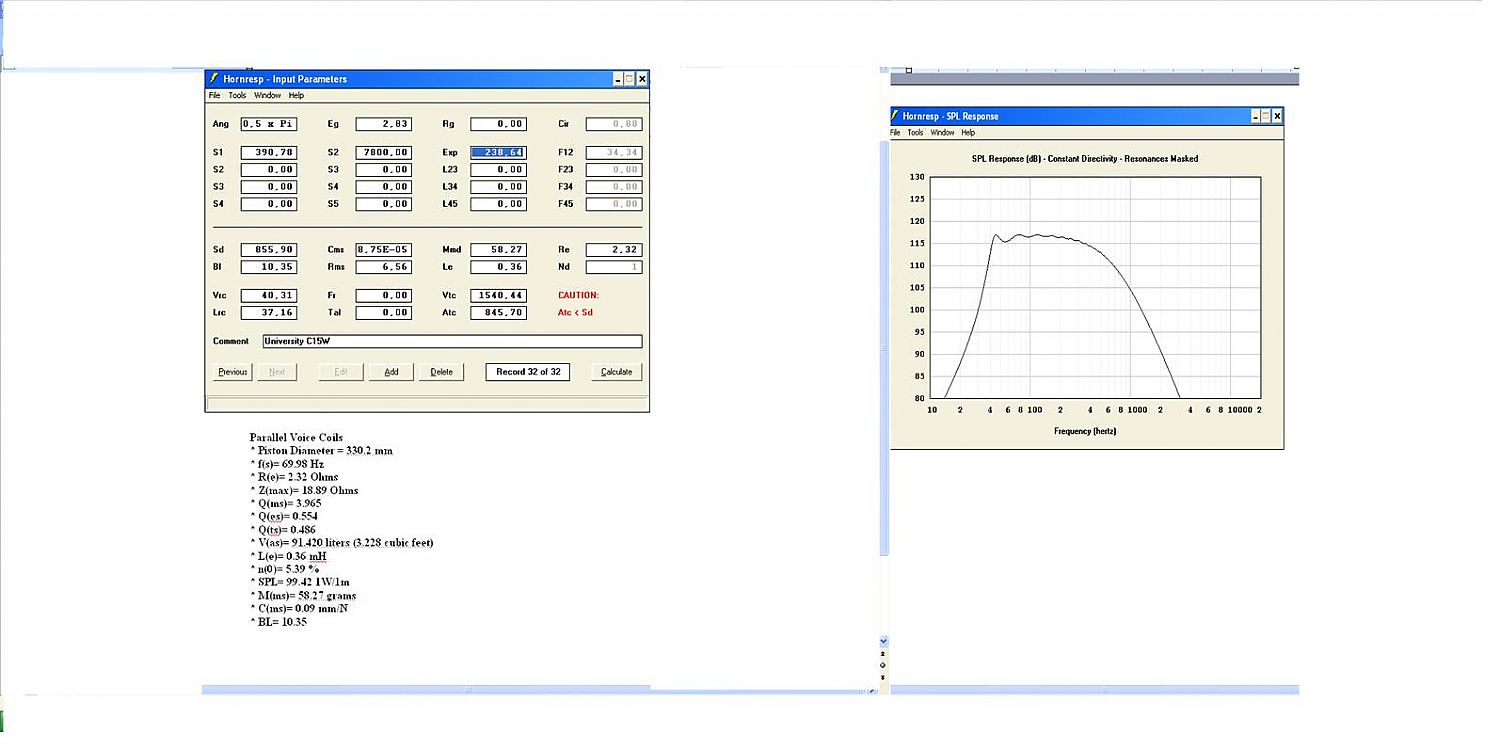This screenshot has height=750, width=1500.
Task: Open File menu in SPL Response window
Action: coord(897,133)
